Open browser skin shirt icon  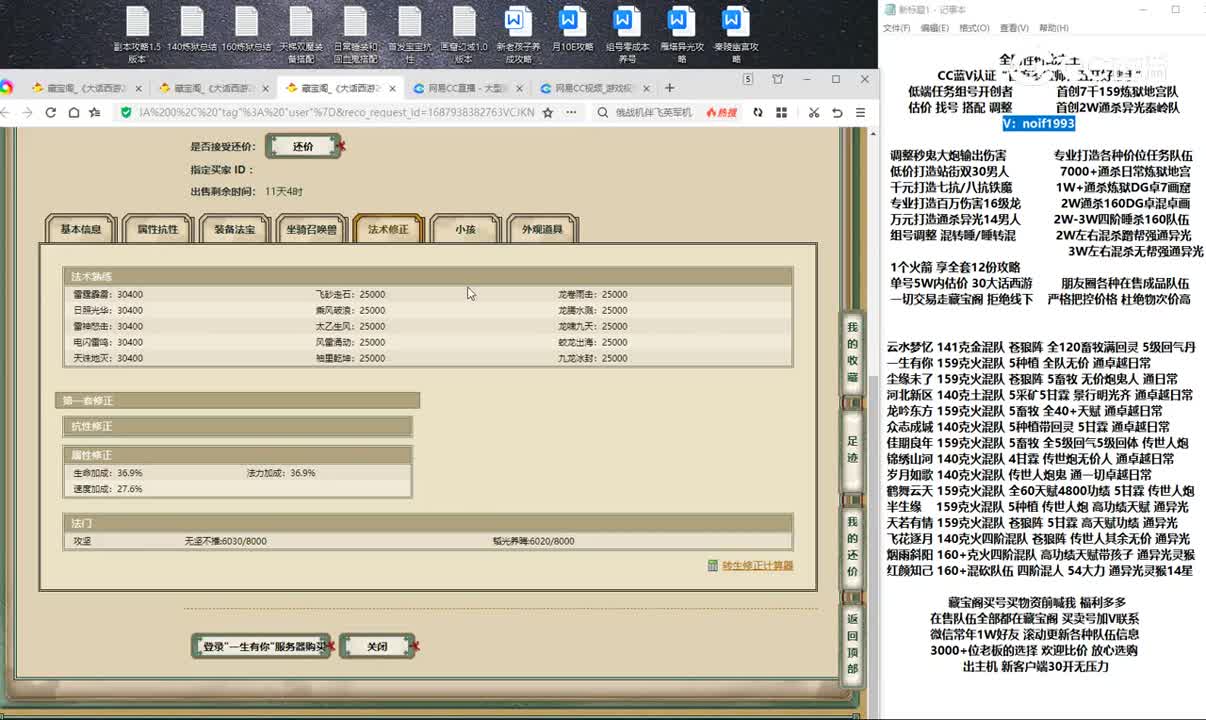point(777,79)
